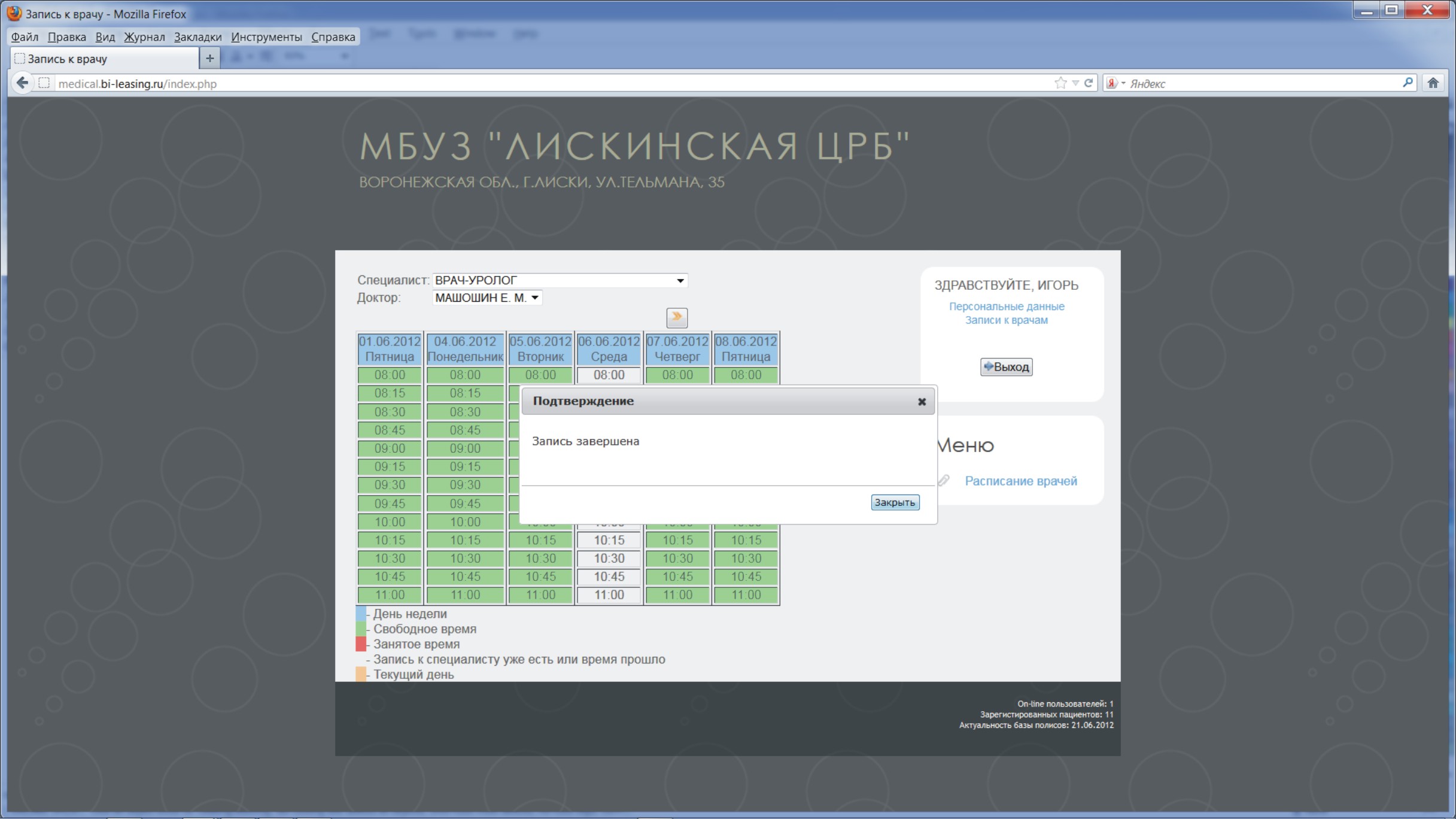Image resolution: width=1456 pixels, height=819 pixels.
Task: Click the Firefox logo in title bar
Action: (x=14, y=13)
